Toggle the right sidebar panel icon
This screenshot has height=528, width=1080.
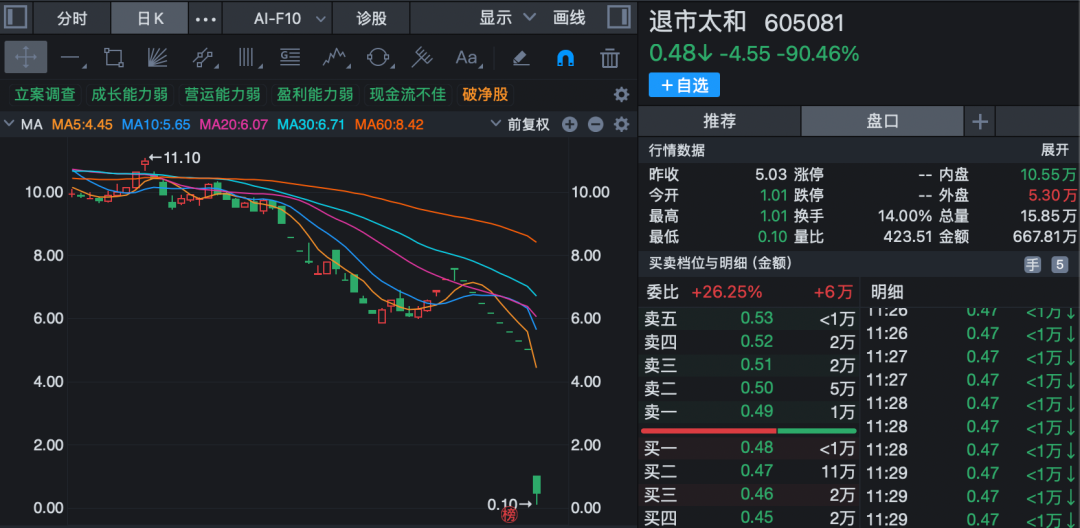[619, 17]
